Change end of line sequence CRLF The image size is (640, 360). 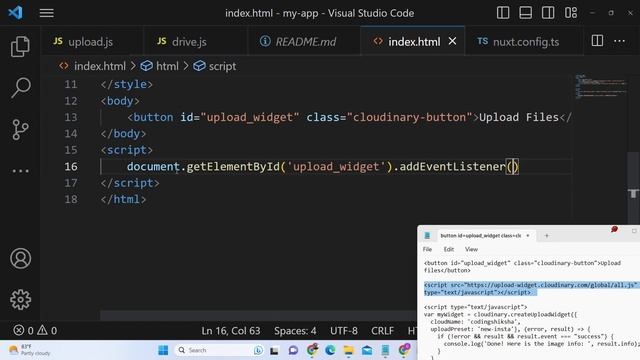click(x=382, y=331)
